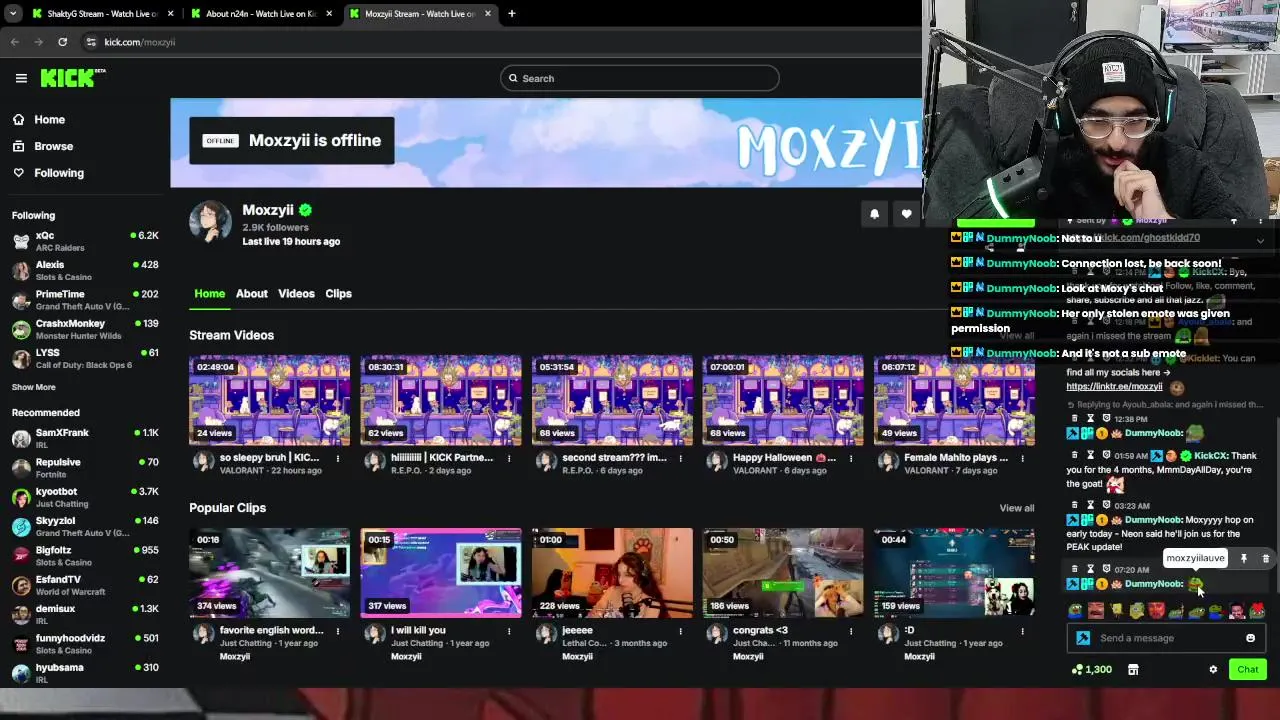
Task: Open options menu for 'jeeeee' clip
Action: [680, 631]
